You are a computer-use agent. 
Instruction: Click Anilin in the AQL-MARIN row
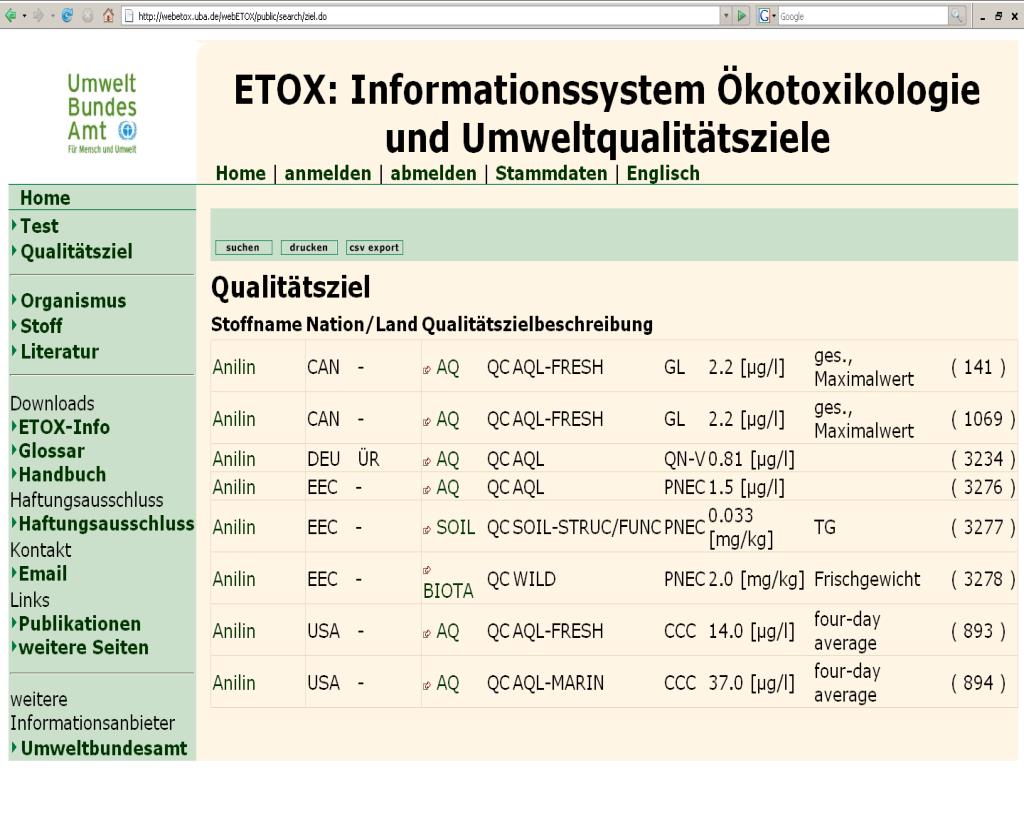[234, 683]
